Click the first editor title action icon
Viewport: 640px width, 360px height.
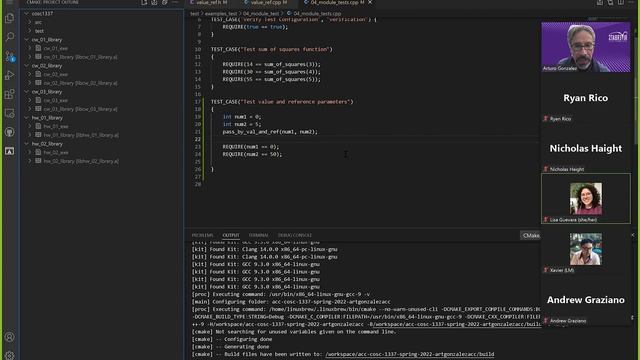tap(600, 2)
